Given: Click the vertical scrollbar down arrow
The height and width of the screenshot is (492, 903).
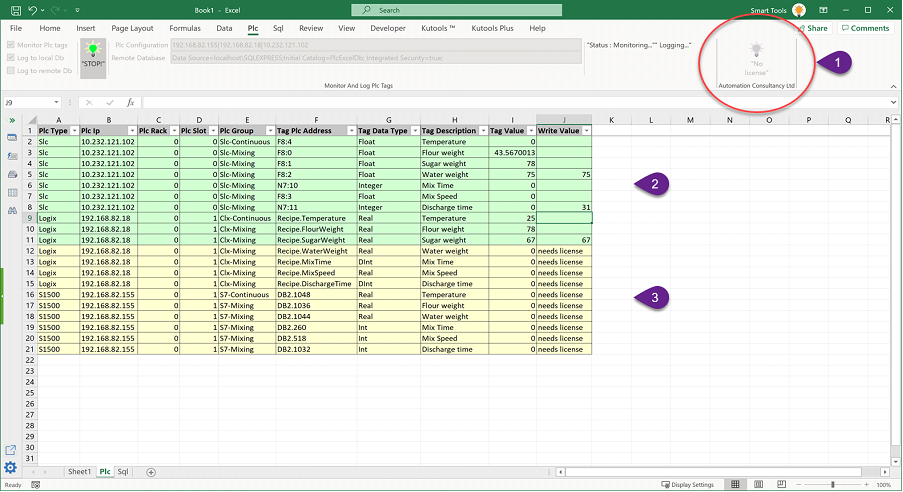Looking at the screenshot, I should (x=896, y=462).
